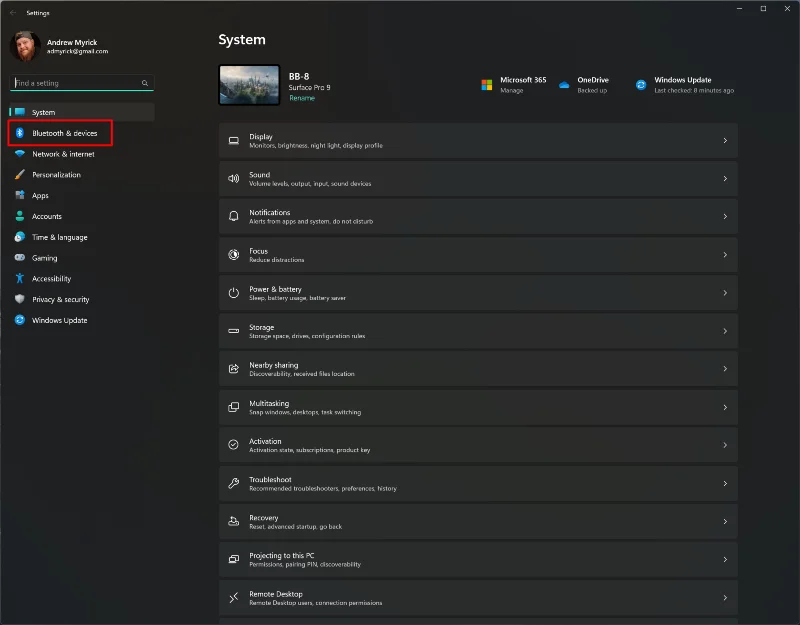
Task: Click the Focus target icon
Action: tap(234, 255)
